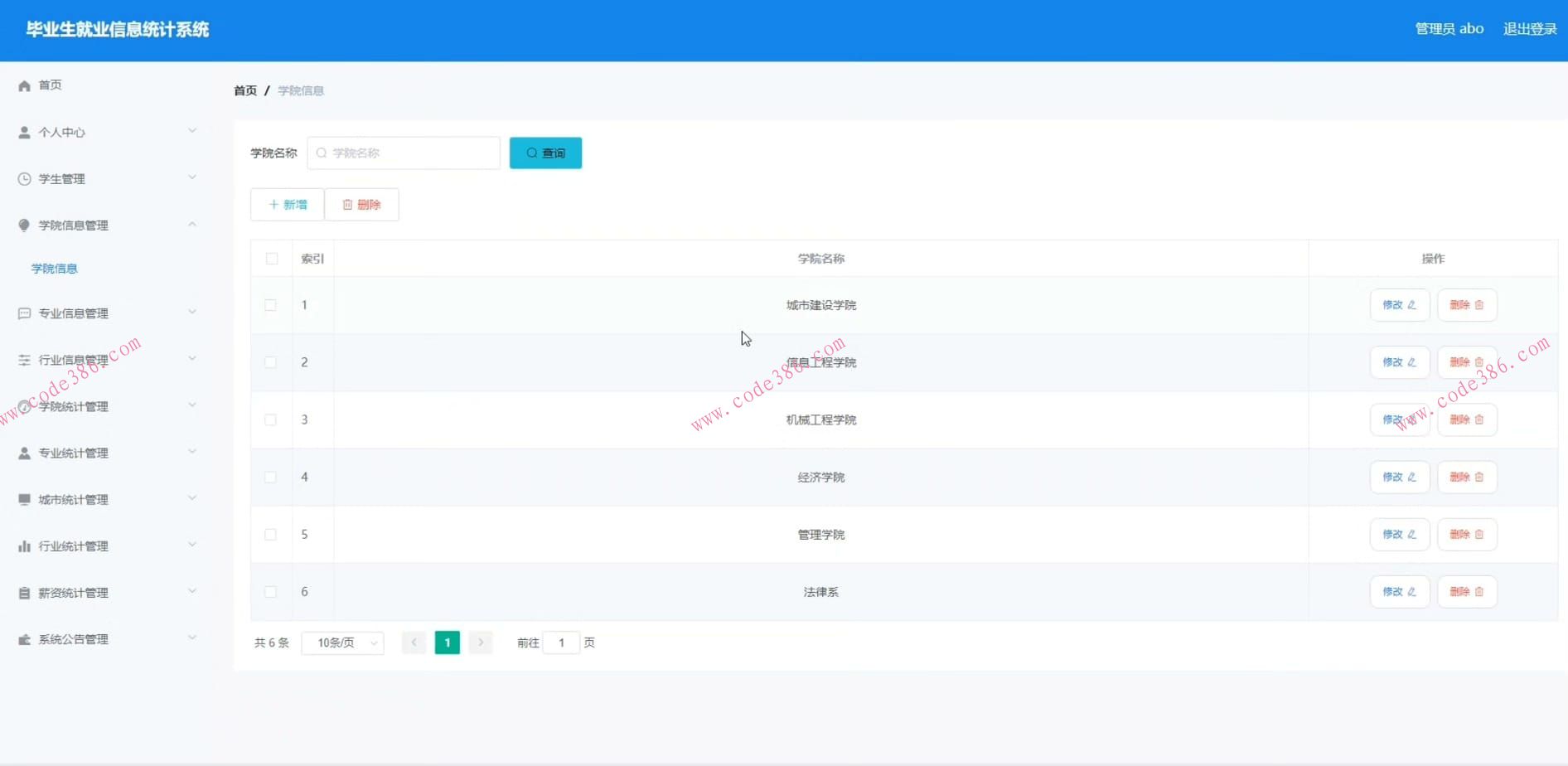
Task: Click the clipboard icon beside 薪资统计管理
Action: pos(24,593)
